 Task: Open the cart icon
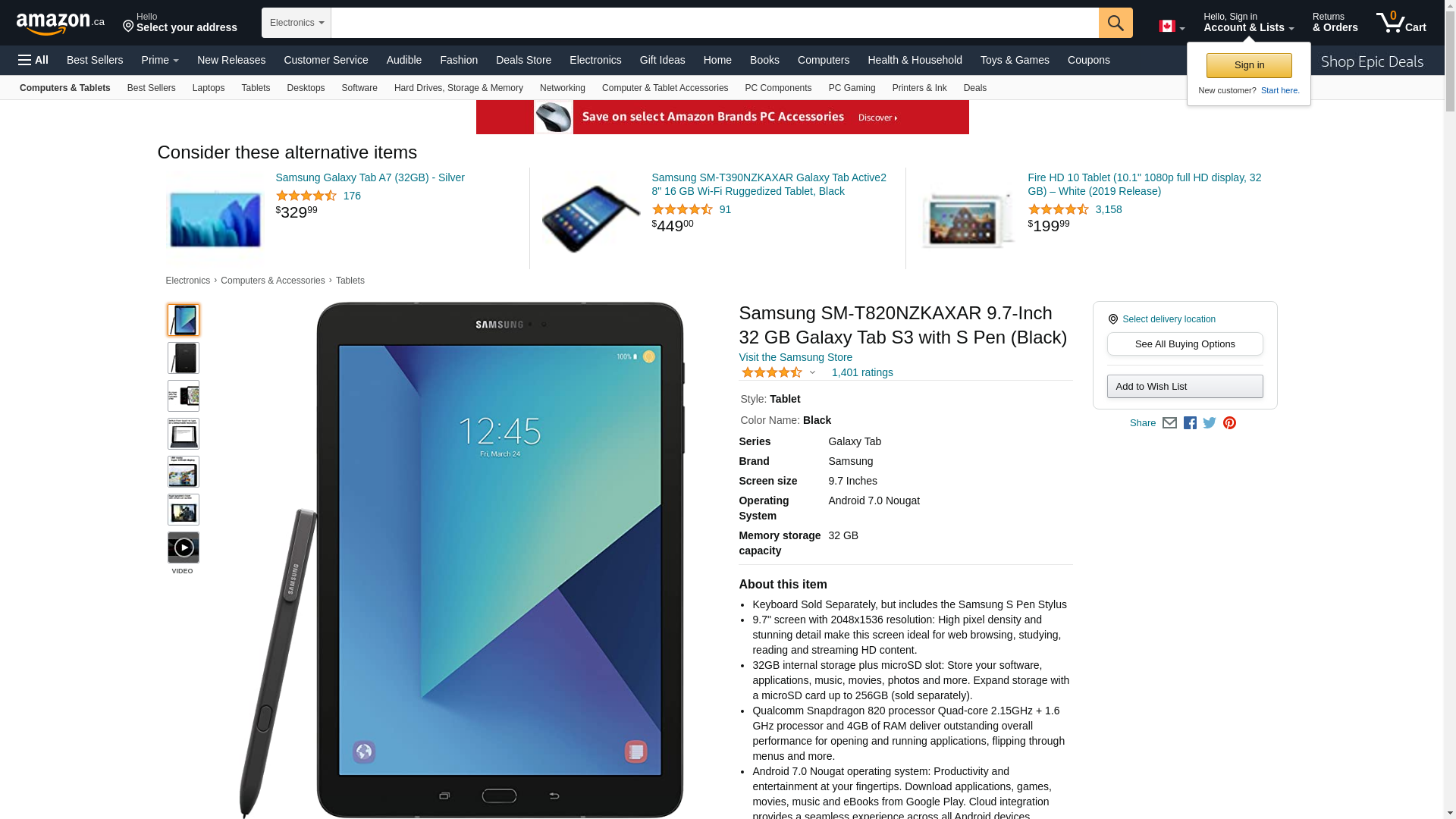coord(1401,23)
